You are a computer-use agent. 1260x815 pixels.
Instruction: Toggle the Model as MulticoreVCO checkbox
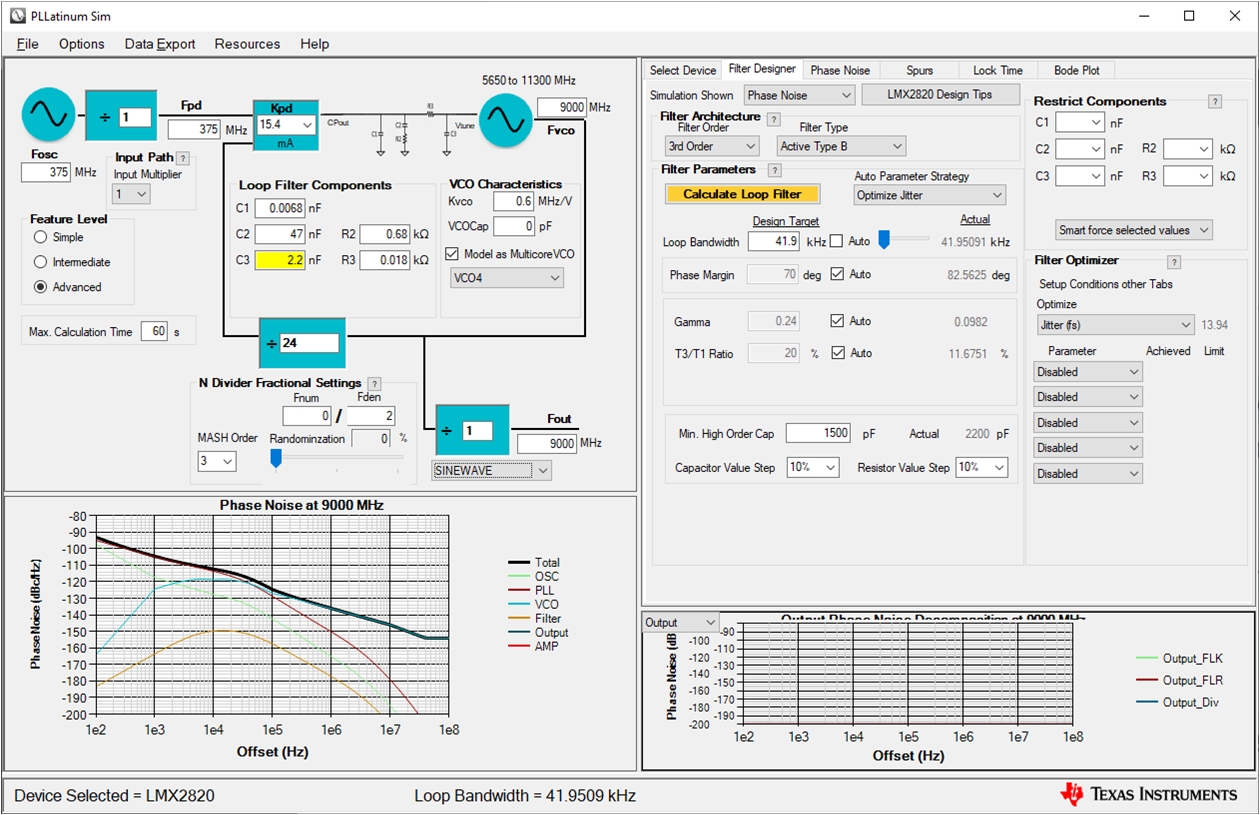click(x=452, y=254)
